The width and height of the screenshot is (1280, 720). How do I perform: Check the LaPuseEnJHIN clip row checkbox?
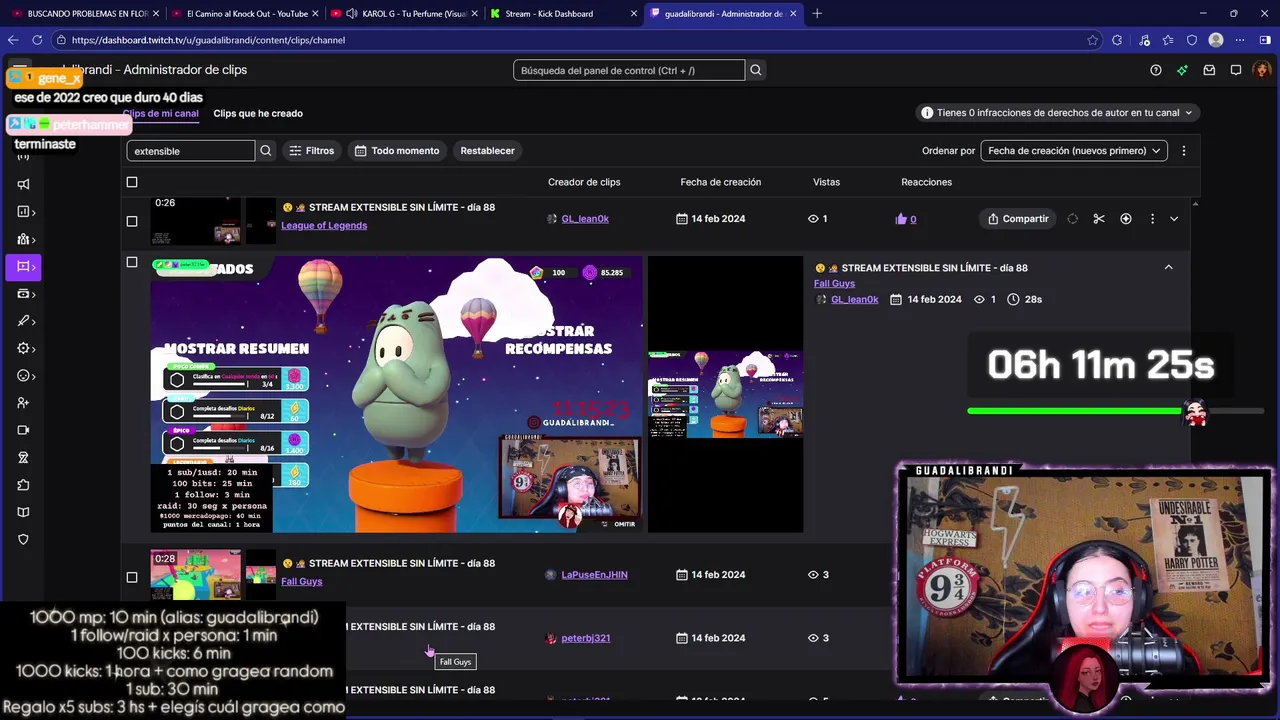(132, 577)
